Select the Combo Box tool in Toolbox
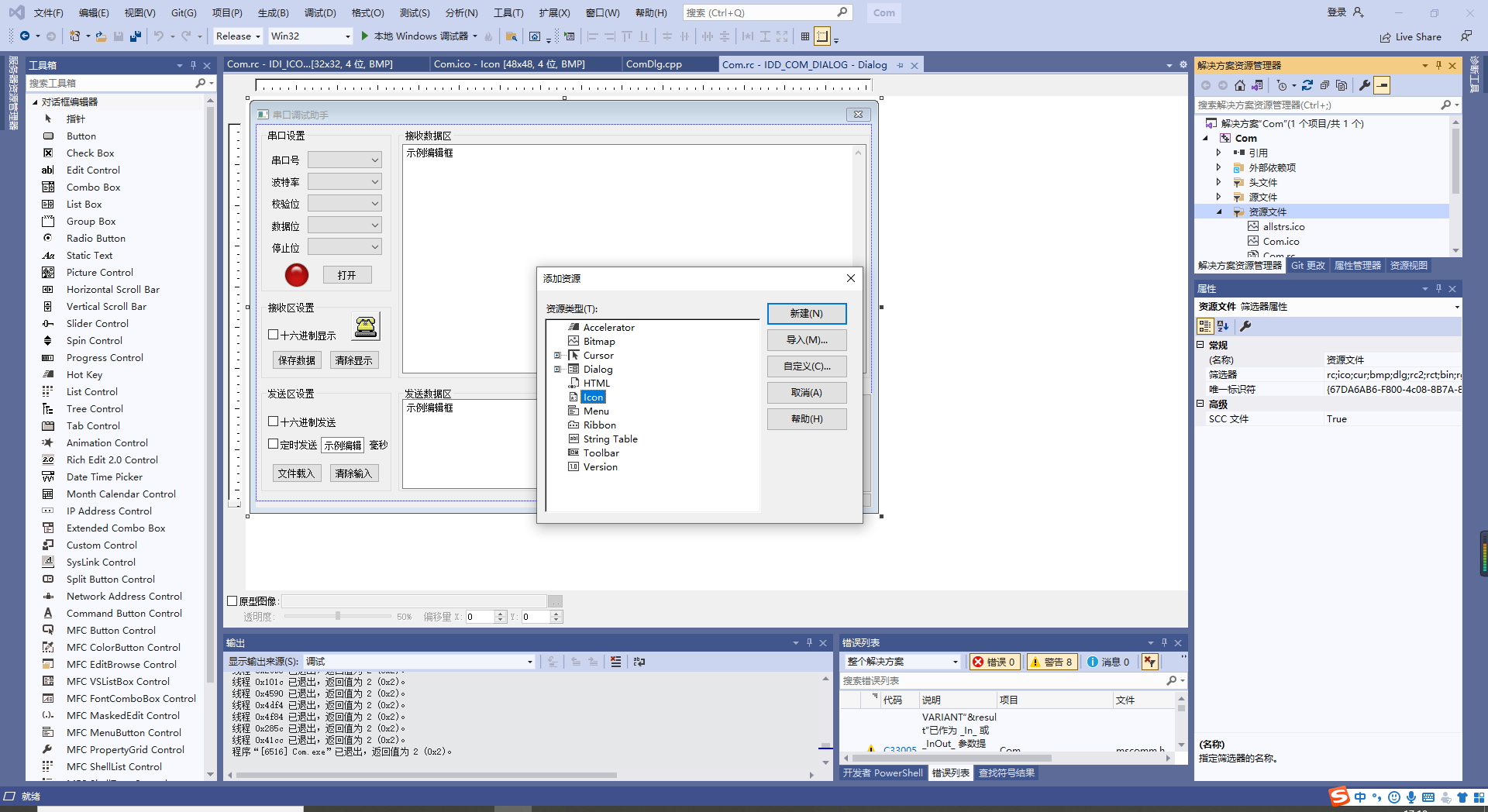The height and width of the screenshot is (812, 1488). tap(93, 187)
